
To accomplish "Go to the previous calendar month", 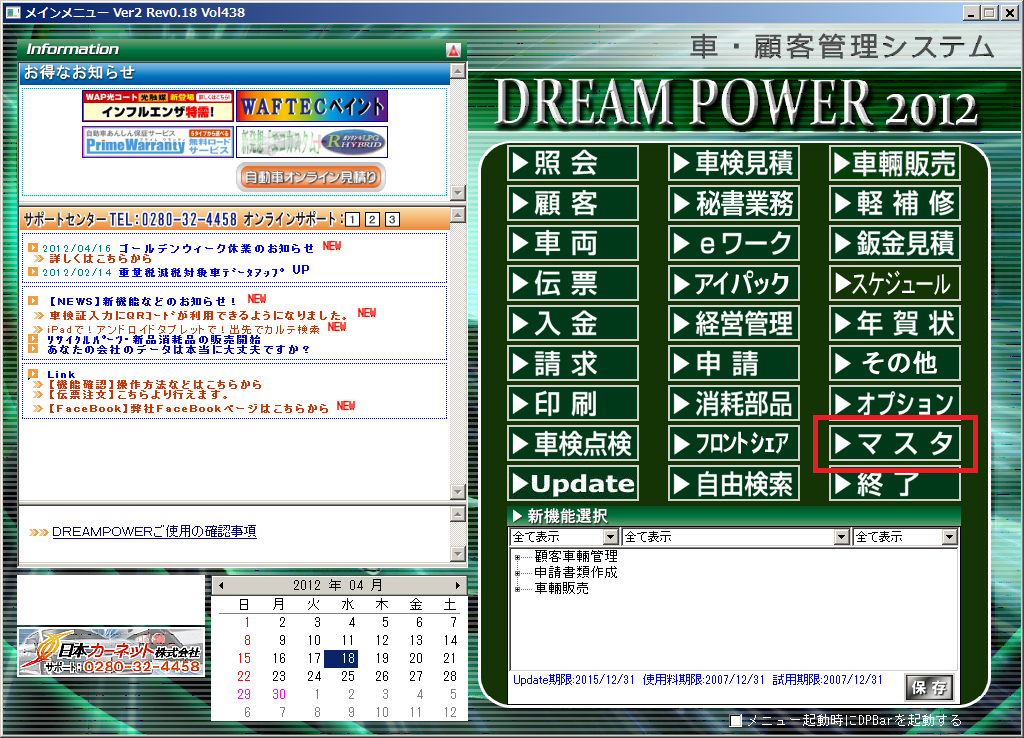I will click(221, 585).
